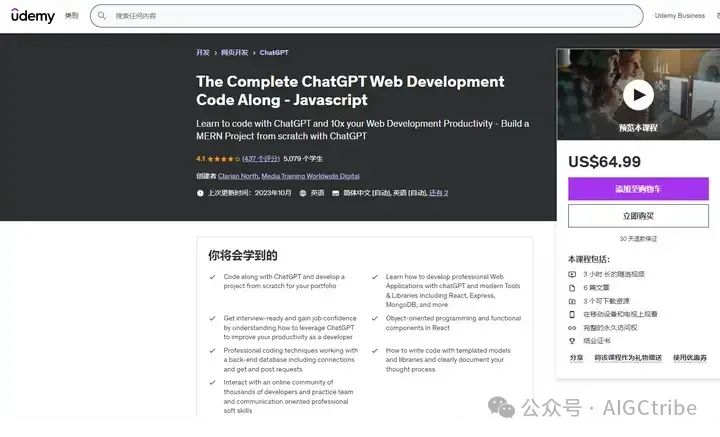Click 3 小时 长的随选视频 text
The width and height of the screenshot is (720, 437).
point(614,275)
